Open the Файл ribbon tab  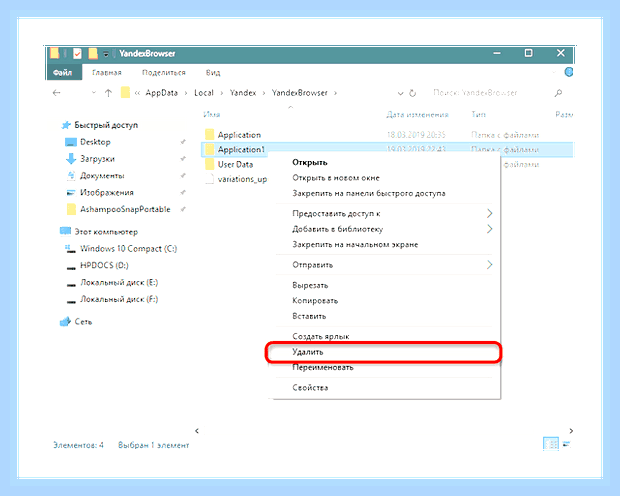(64, 73)
